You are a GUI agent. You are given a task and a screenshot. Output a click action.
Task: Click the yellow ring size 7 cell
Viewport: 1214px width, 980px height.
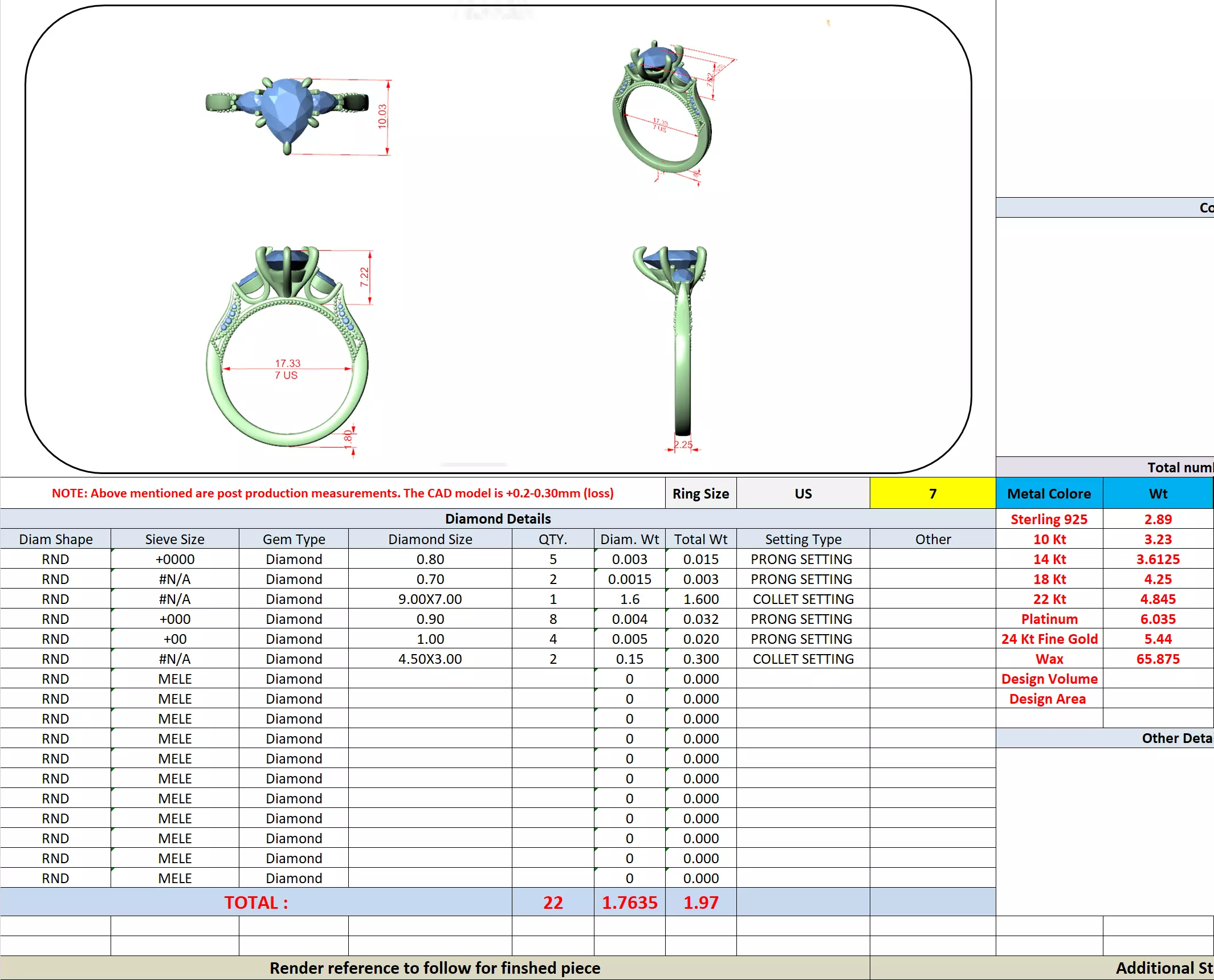point(932,493)
